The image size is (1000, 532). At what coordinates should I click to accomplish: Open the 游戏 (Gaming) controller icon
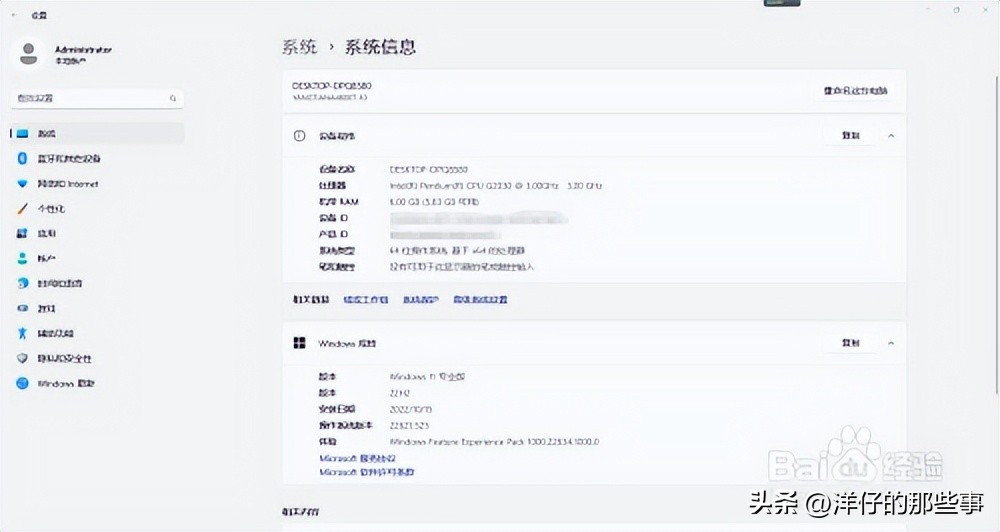pos(22,308)
